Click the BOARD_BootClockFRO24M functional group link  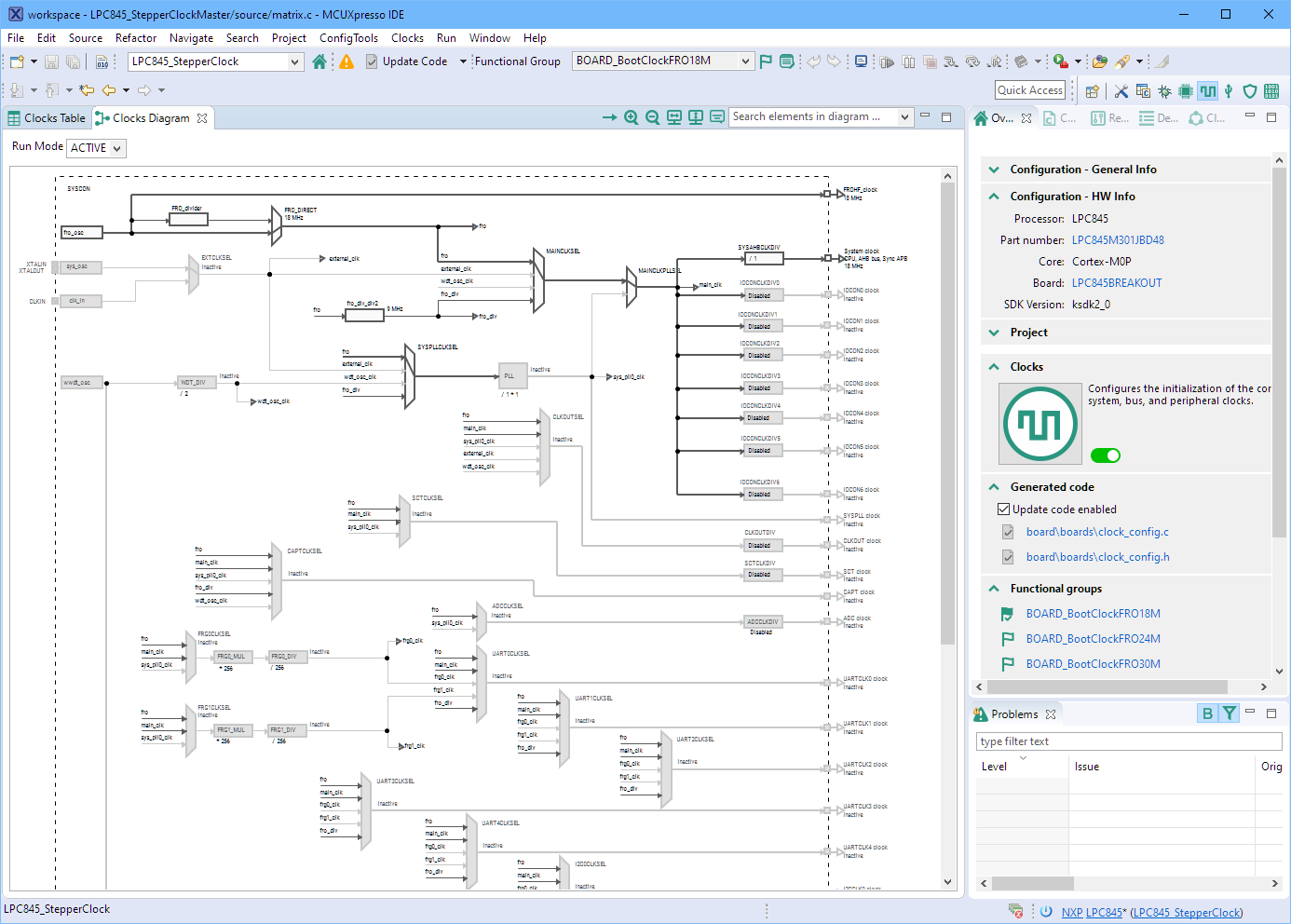point(1093,639)
